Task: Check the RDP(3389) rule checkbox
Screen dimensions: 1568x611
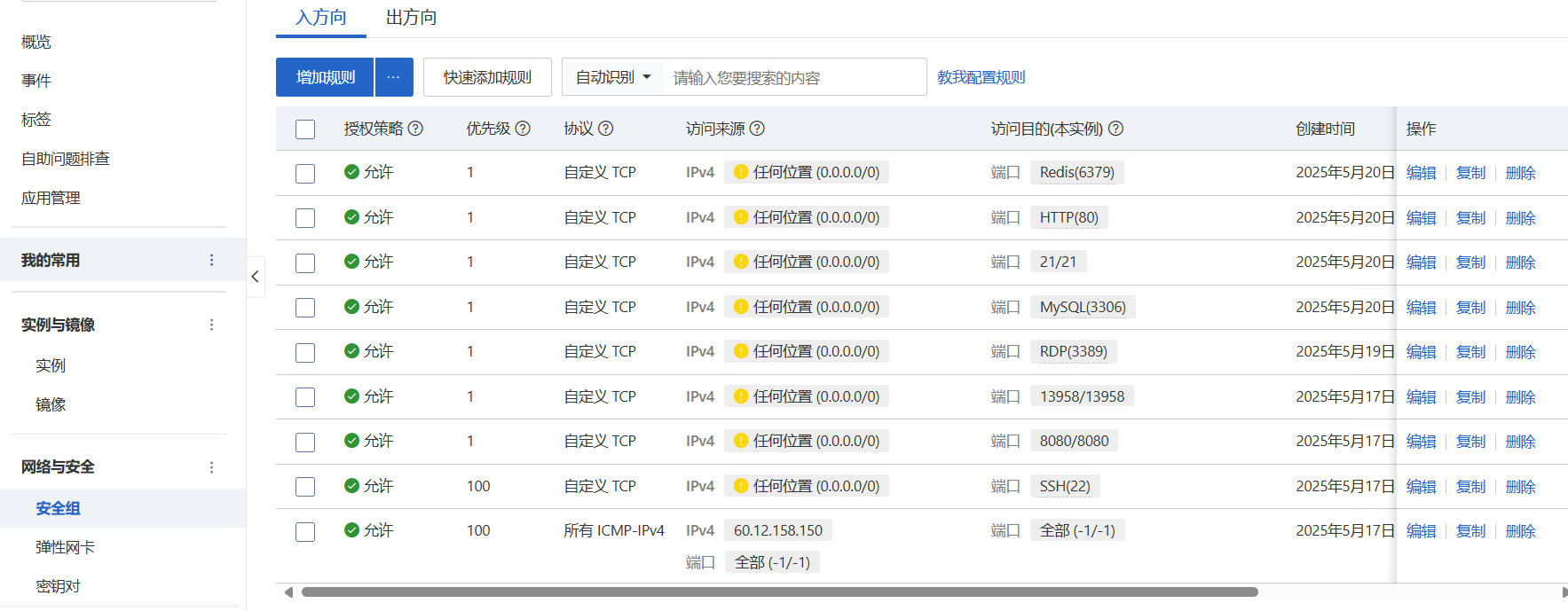Action: [x=305, y=353]
